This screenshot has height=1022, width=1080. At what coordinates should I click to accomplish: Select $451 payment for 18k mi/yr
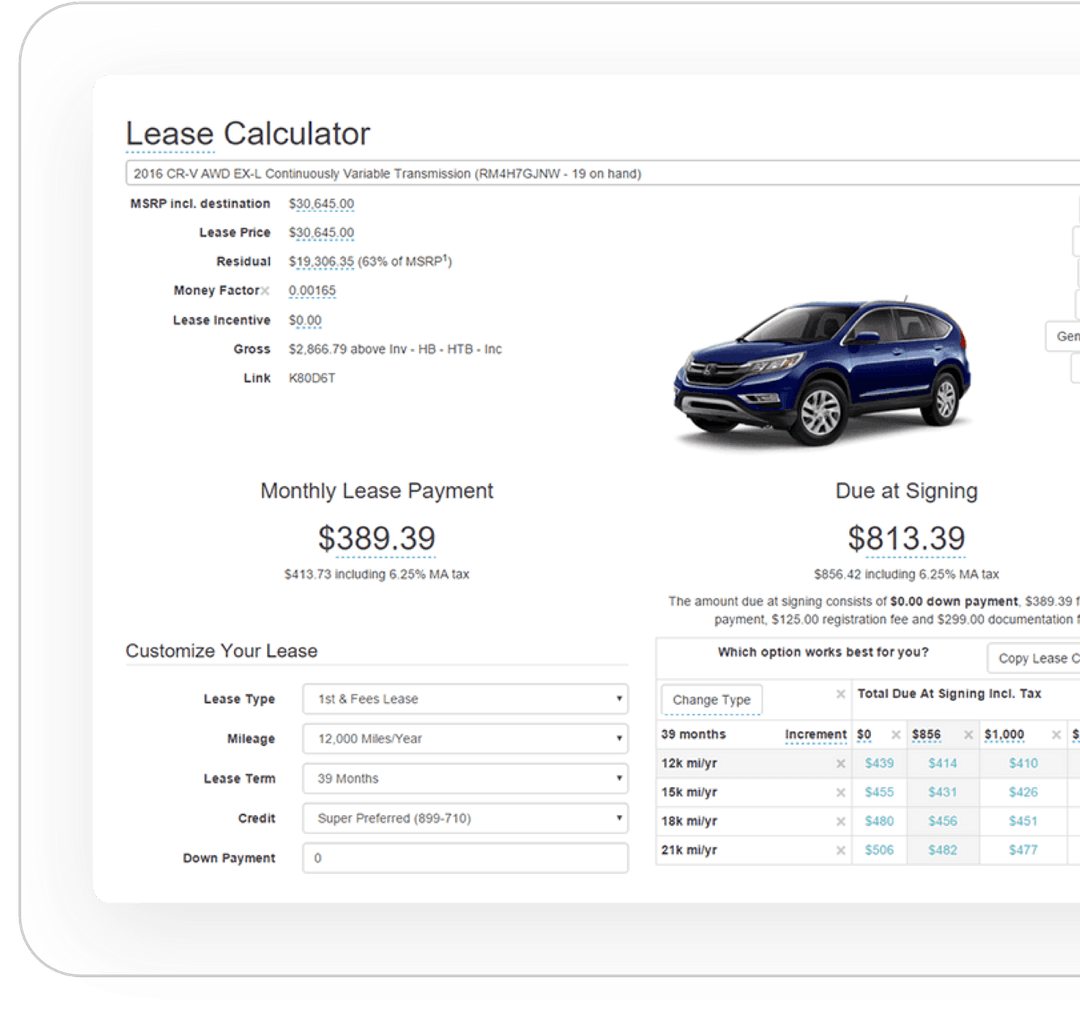coord(1024,822)
